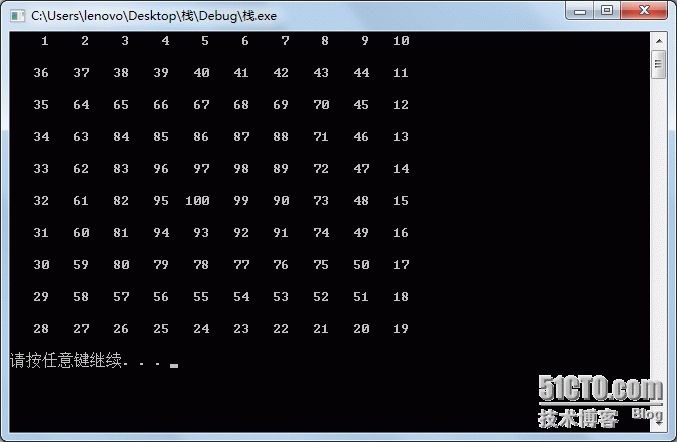Click the number 32 in first column
This screenshot has width=677, height=442.
pos(41,201)
